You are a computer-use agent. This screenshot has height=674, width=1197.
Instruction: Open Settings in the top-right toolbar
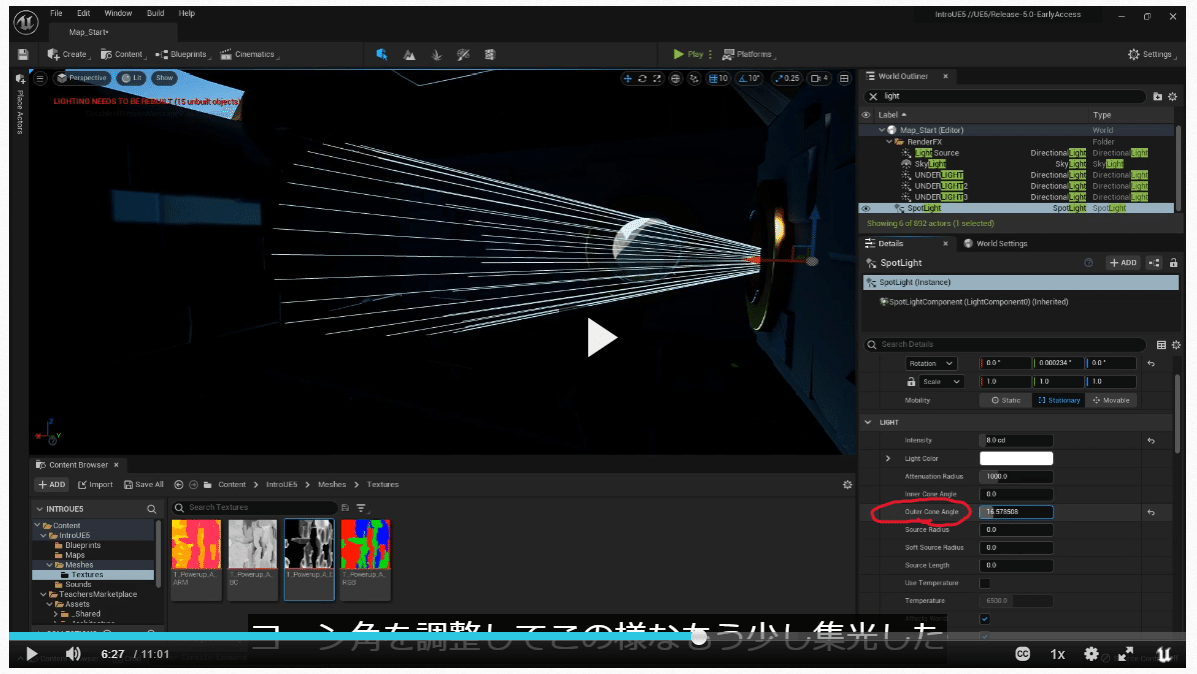click(x=1150, y=54)
